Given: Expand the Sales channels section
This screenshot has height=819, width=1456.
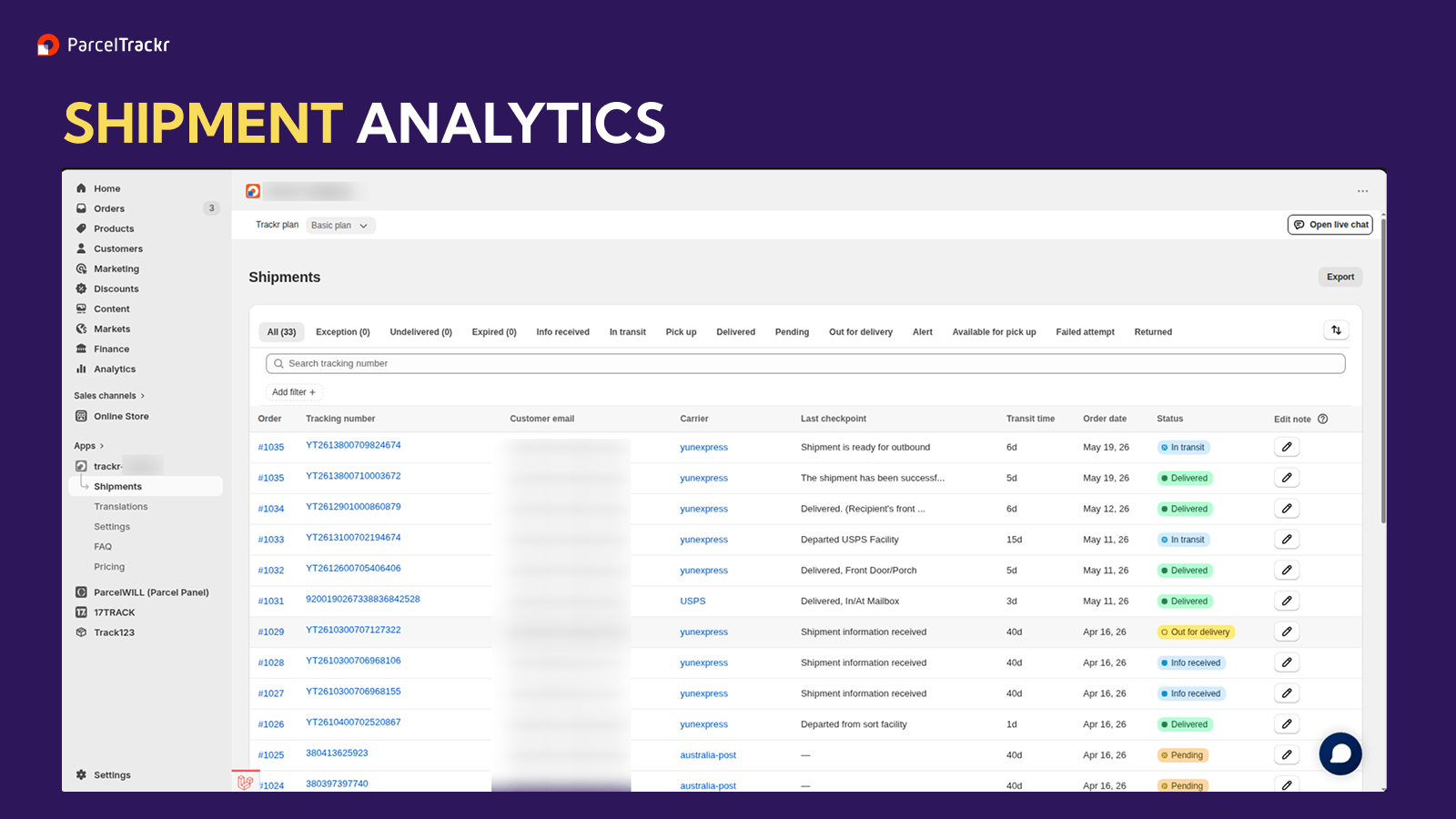Looking at the screenshot, I should click(109, 396).
